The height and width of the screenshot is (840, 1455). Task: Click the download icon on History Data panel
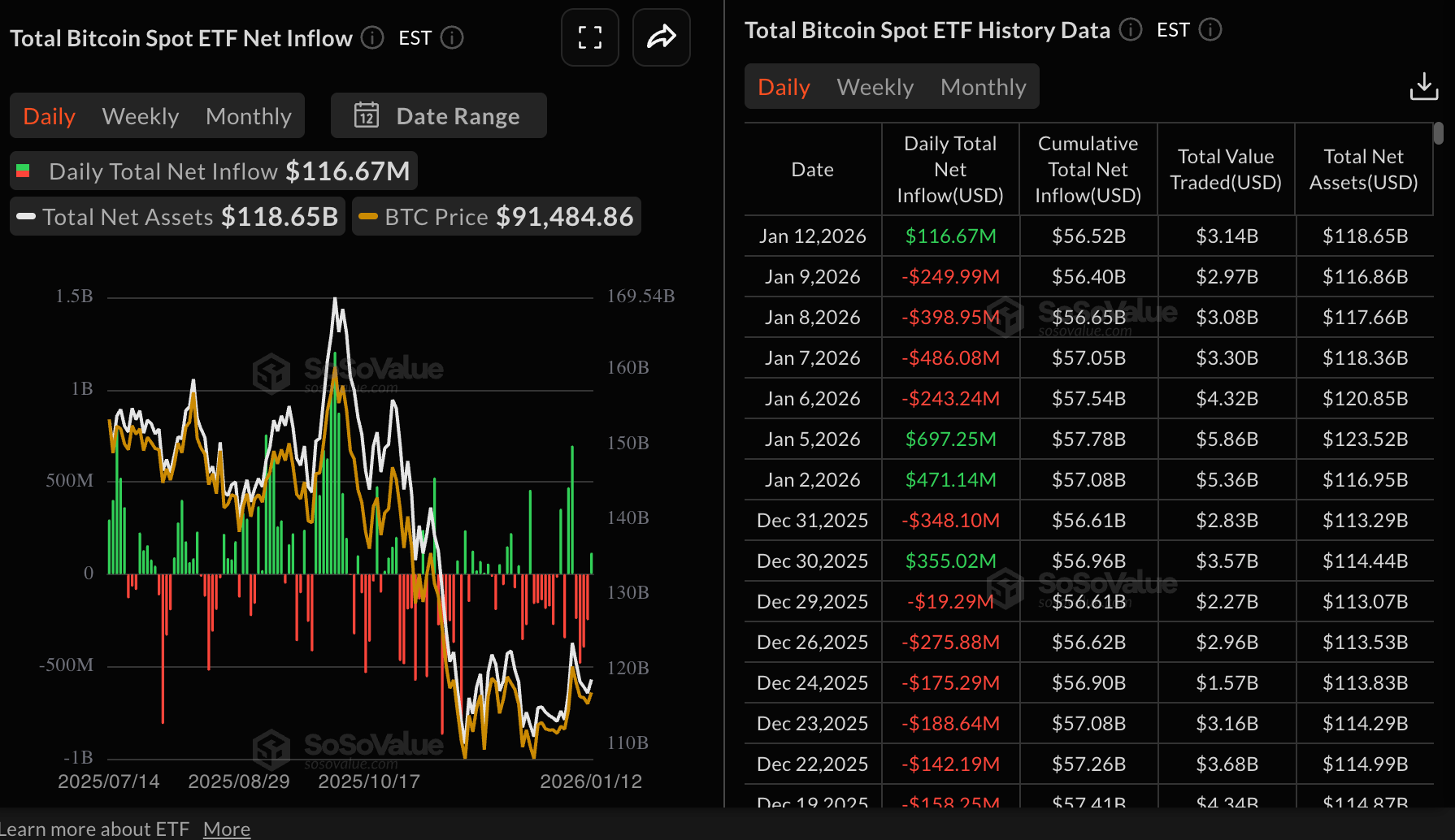point(1423,86)
